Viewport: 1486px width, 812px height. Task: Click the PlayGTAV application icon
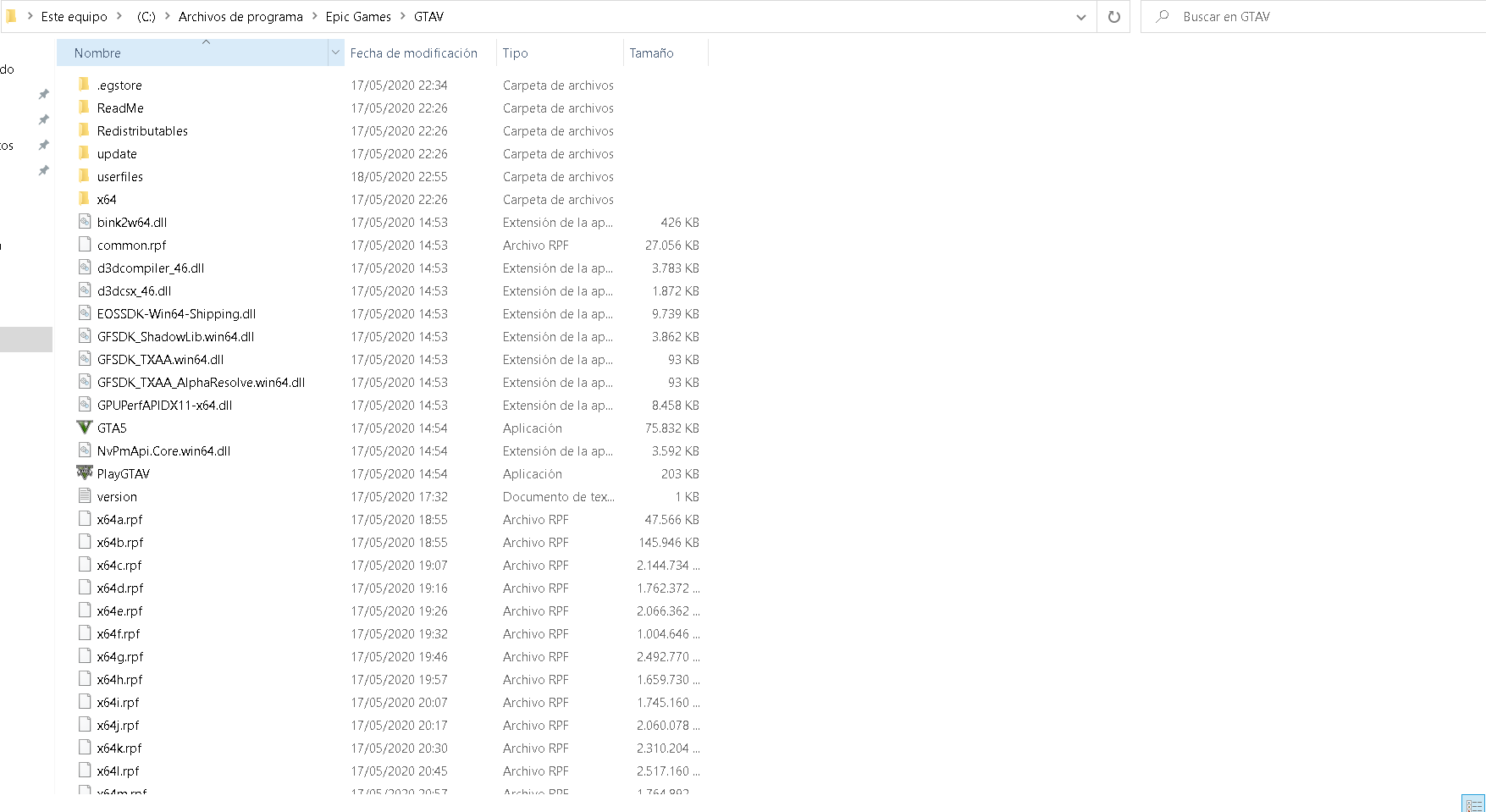(x=85, y=473)
